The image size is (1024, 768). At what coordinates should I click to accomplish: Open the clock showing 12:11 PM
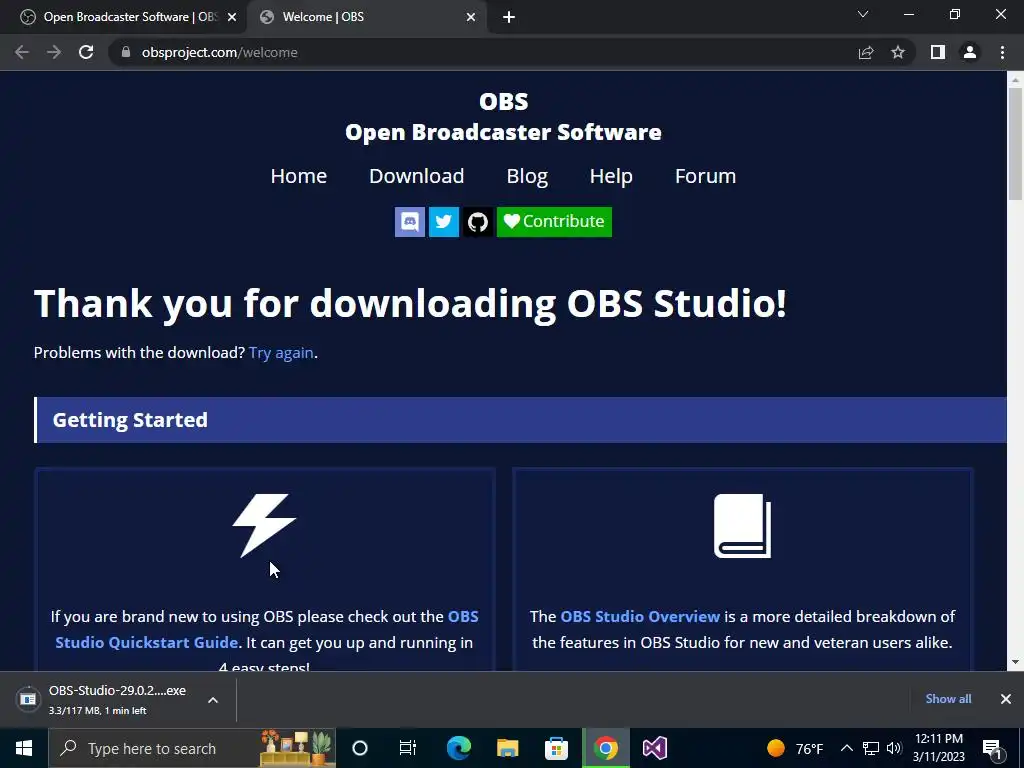pyautogui.click(x=938, y=748)
